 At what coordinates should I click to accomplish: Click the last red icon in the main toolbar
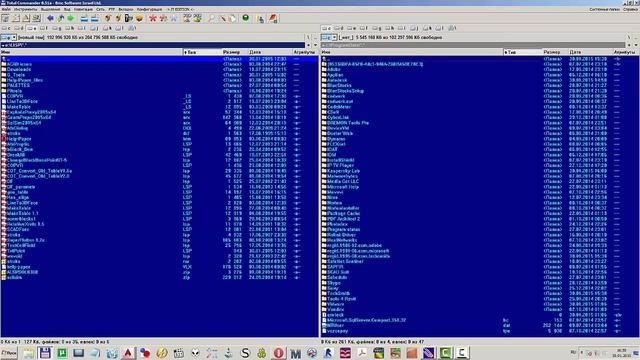pyautogui.click(x=273, y=18)
